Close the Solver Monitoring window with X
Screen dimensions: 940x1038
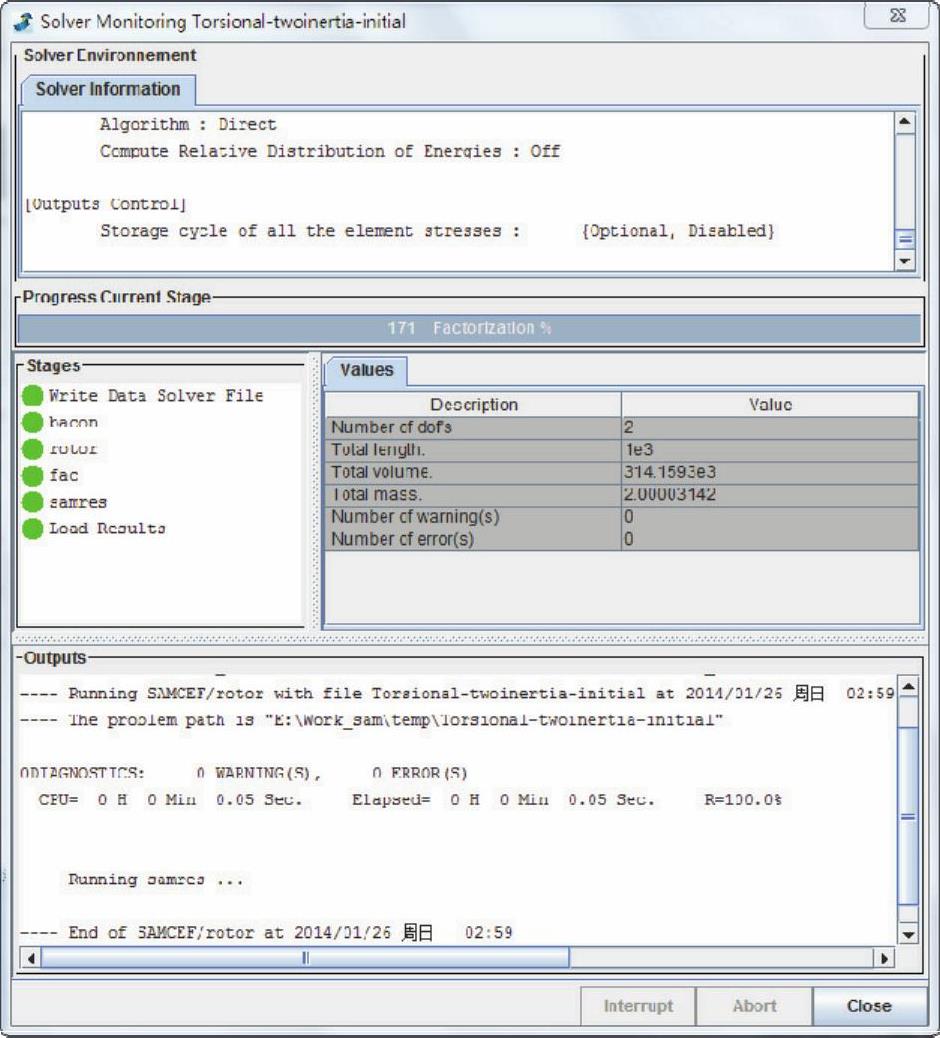tap(896, 17)
